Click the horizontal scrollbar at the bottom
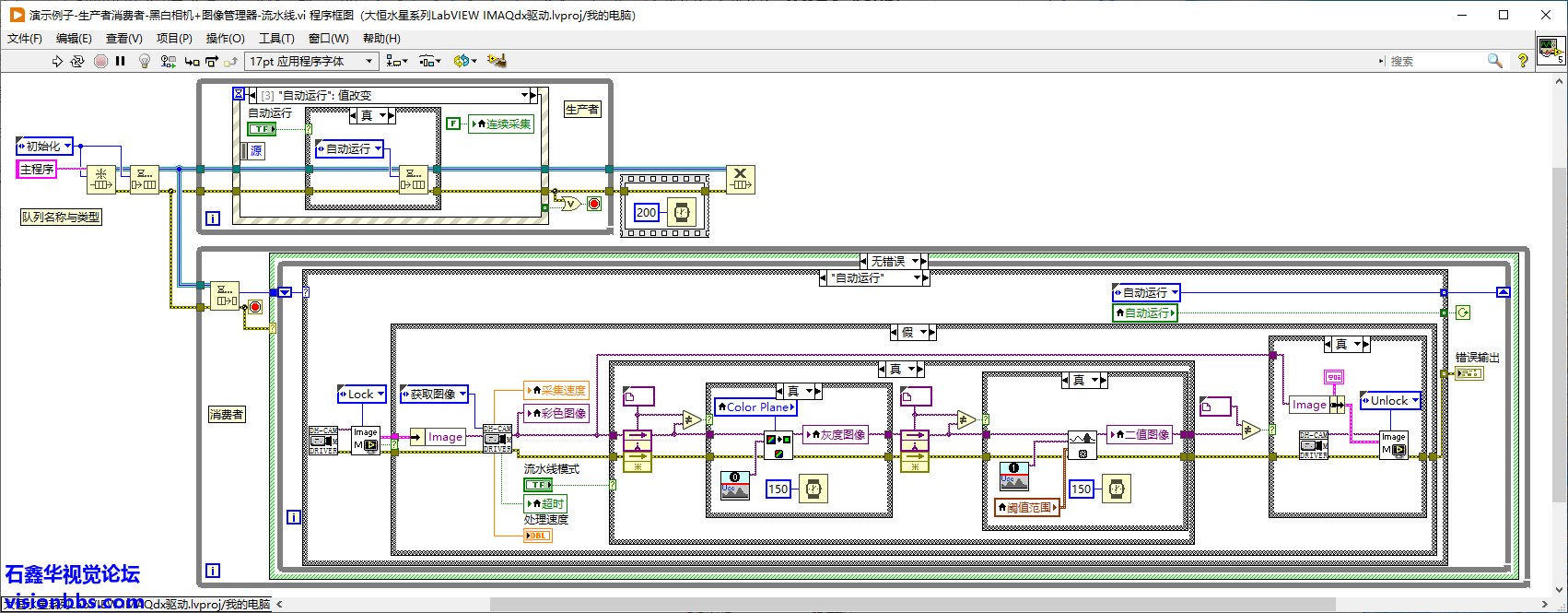 pyautogui.click(x=829, y=605)
